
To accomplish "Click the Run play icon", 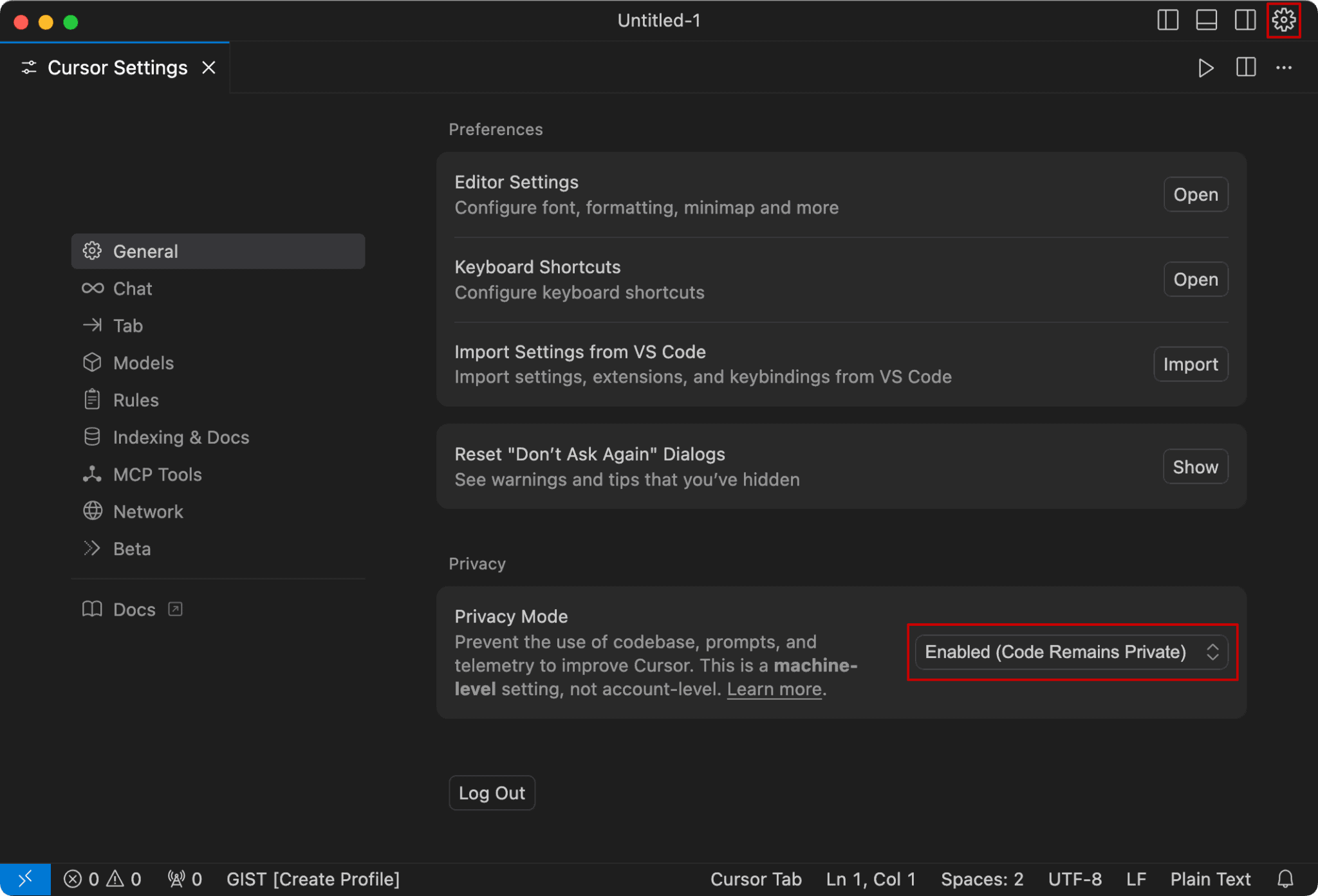I will pyautogui.click(x=1205, y=68).
